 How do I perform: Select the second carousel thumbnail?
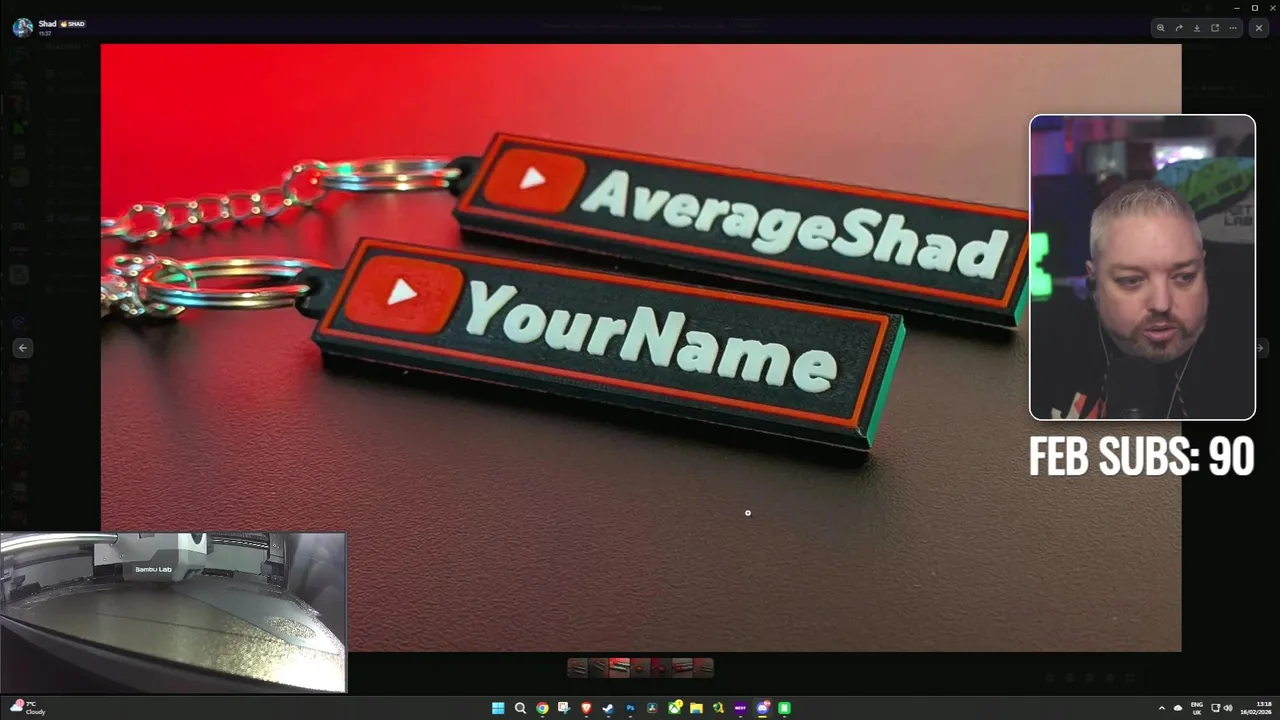(x=598, y=667)
